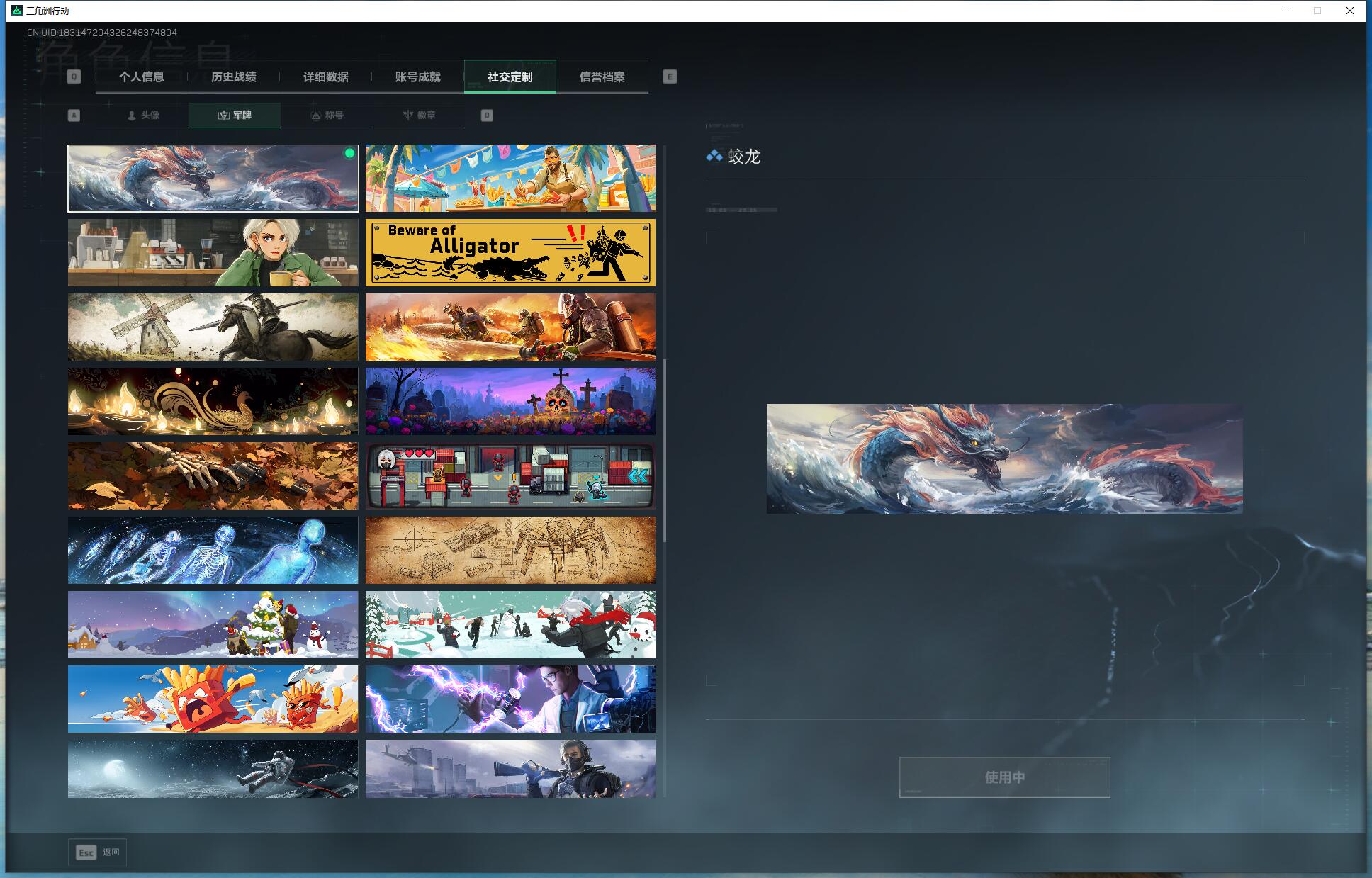Click the dog tag list scrollbar
The image size is (1372, 878).
[x=665, y=451]
